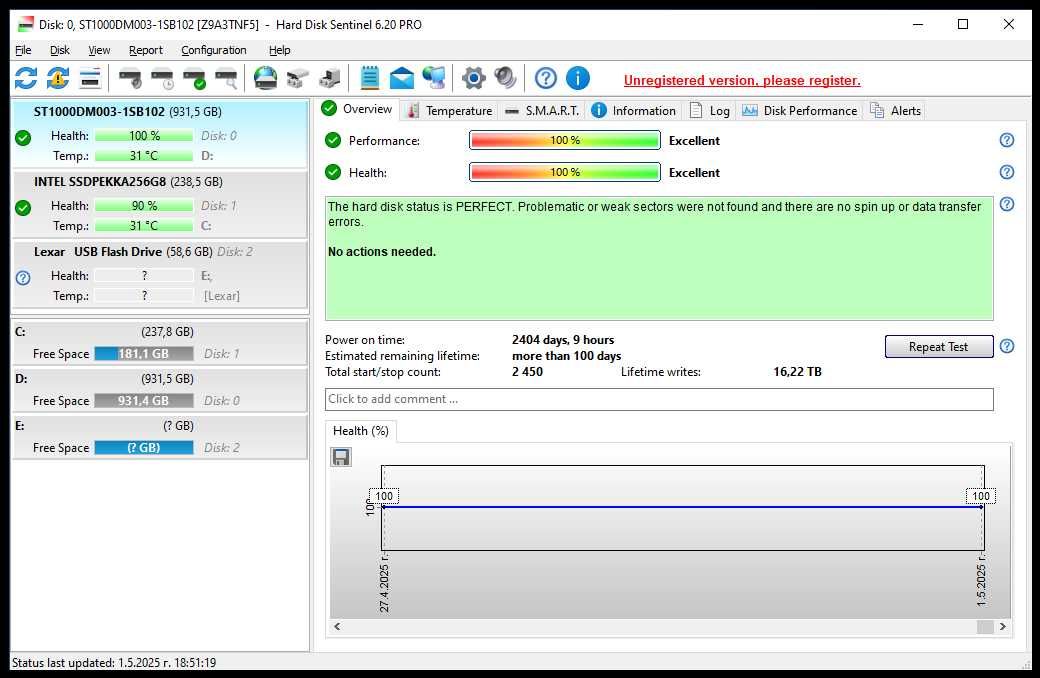Click the 27.4.2025 date label on graph

[385, 584]
